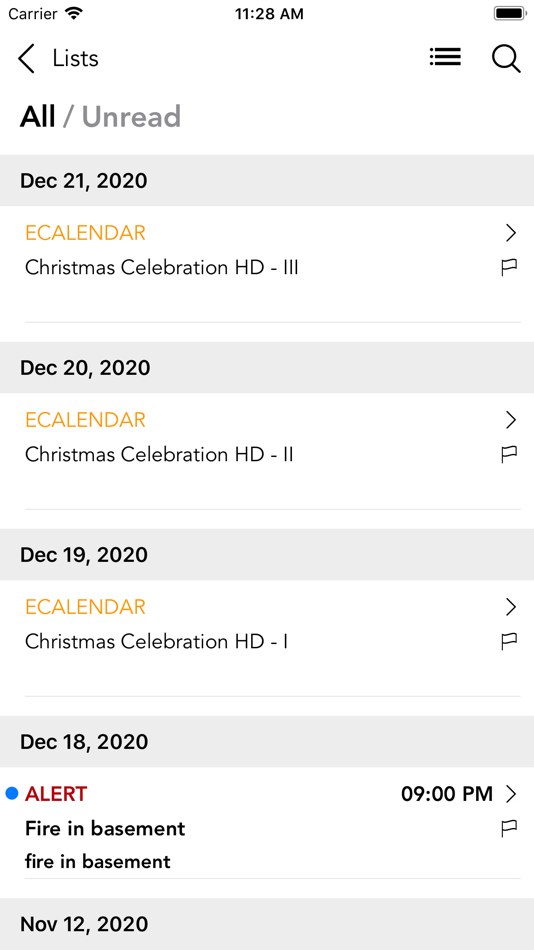Flag Christmas Celebration HD - II message
534x950 pixels.
pyautogui.click(x=509, y=454)
